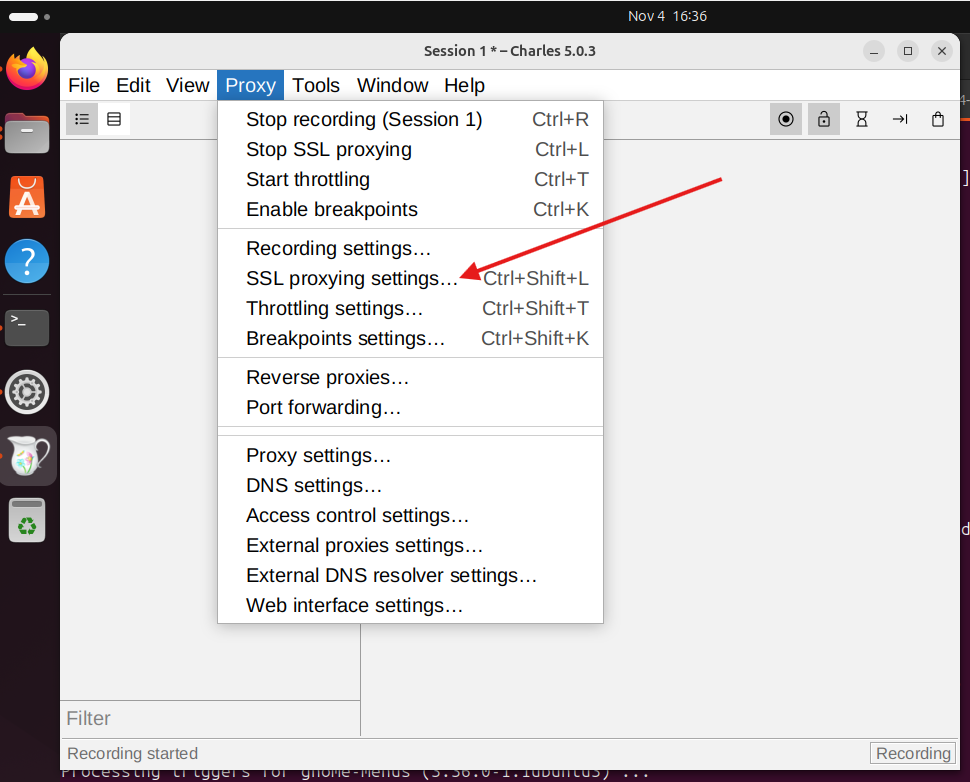Open the Tools menu
Image resolution: width=970 pixels, height=782 pixels.
(x=316, y=86)
